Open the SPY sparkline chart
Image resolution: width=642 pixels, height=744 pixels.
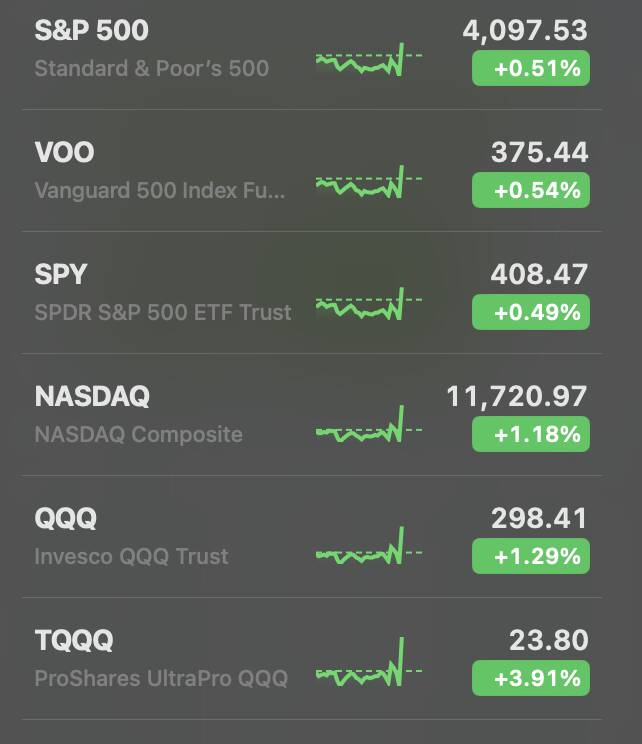[369, 304]
